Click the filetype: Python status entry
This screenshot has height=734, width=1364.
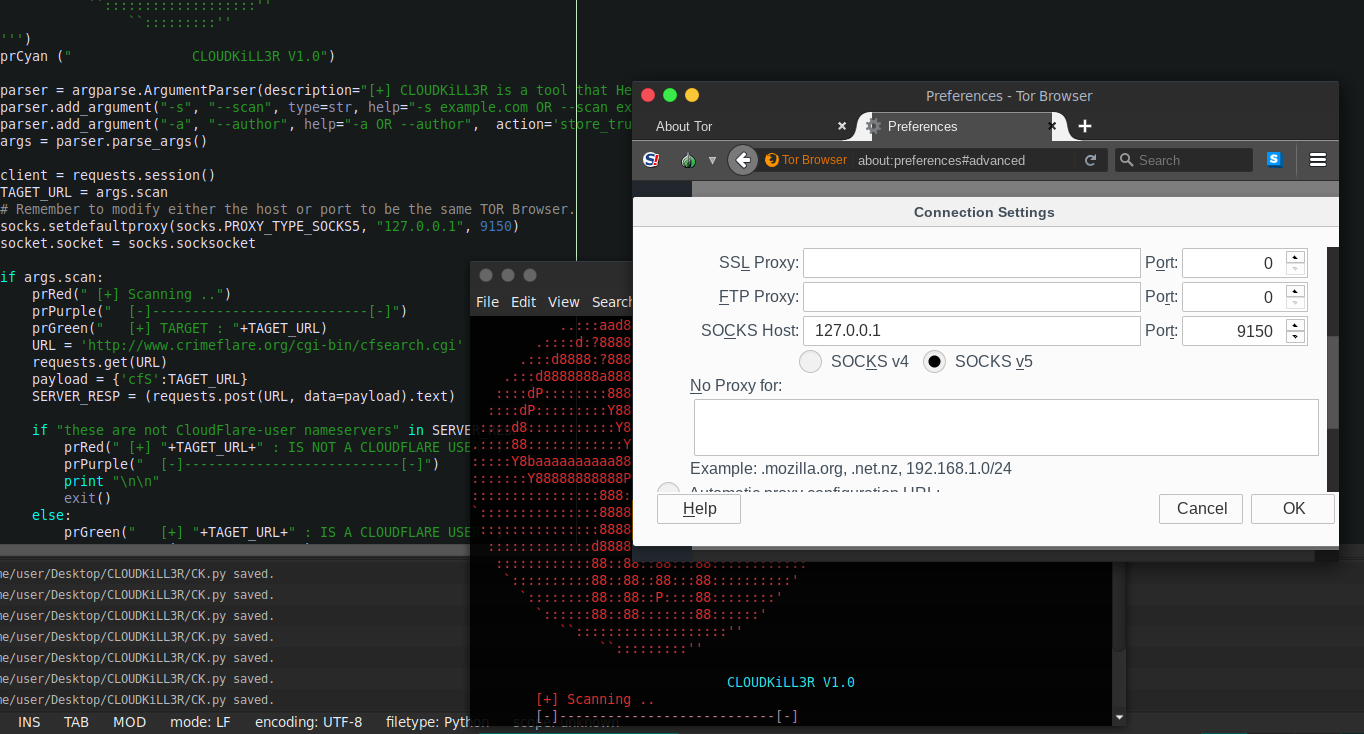(x=438, y=722)
